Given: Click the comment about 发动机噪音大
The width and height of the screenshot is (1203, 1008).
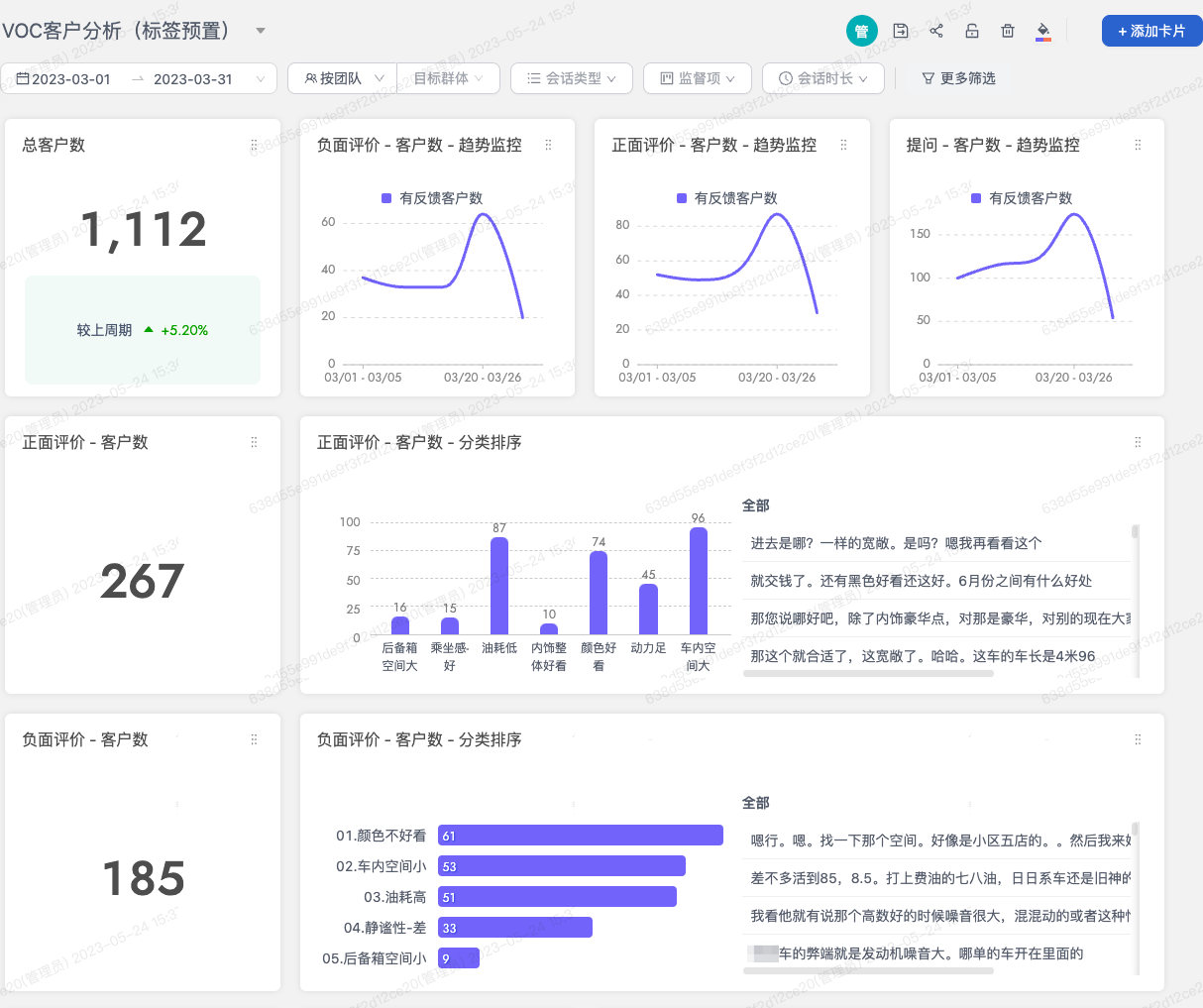Looking at the screenshot, I should (x=936, y=953).
